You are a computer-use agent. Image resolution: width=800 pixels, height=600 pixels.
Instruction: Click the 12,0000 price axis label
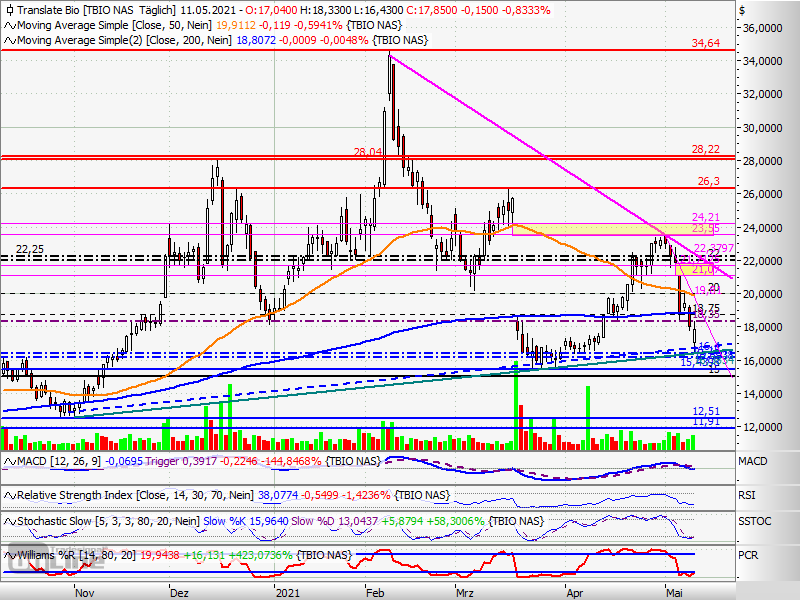tap(762, 427)
